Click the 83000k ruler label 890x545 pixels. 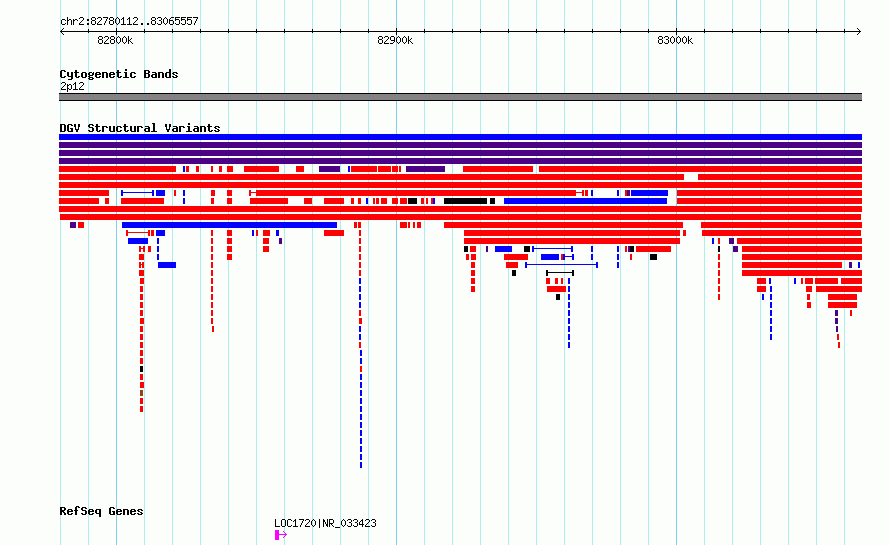(675, 40)
